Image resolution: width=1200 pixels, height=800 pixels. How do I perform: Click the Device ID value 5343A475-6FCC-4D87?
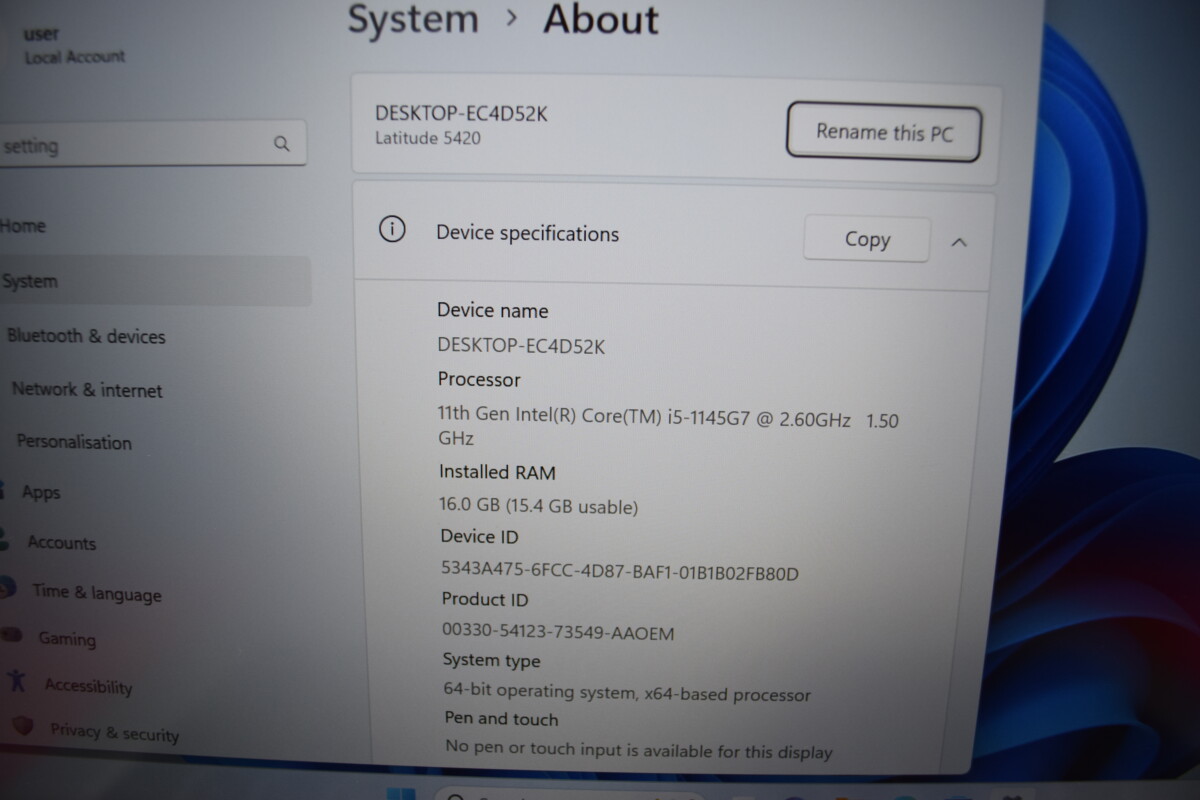click(620, 572)
